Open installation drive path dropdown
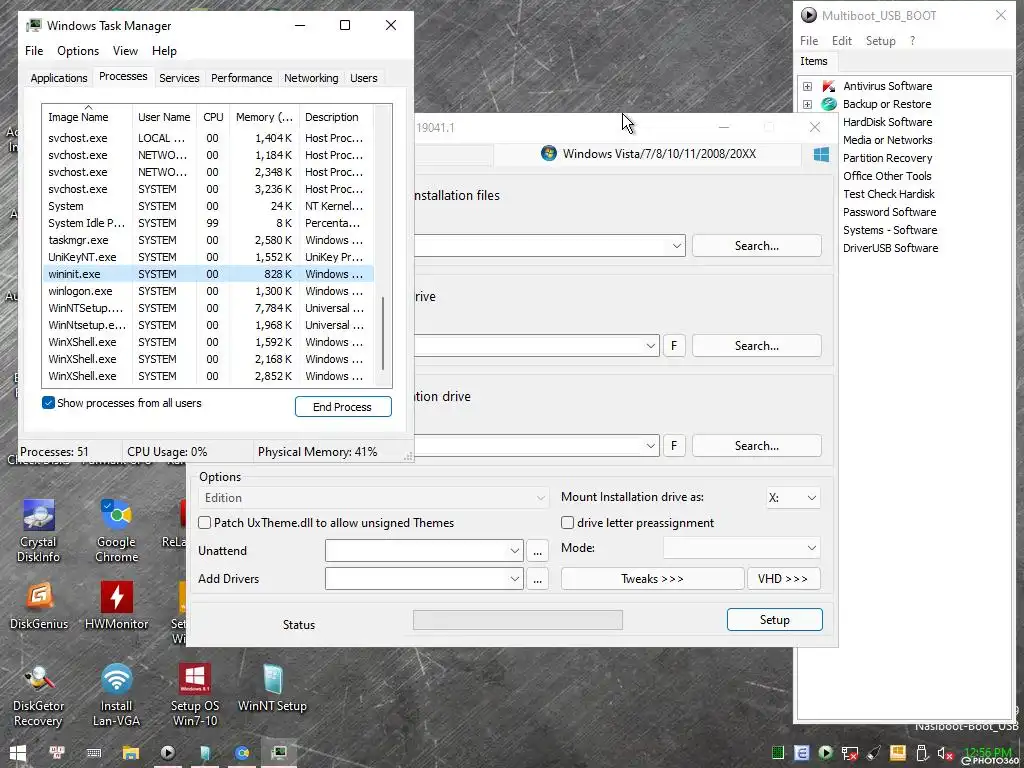Screen dimensions: 1024x768 coord(650,446)
